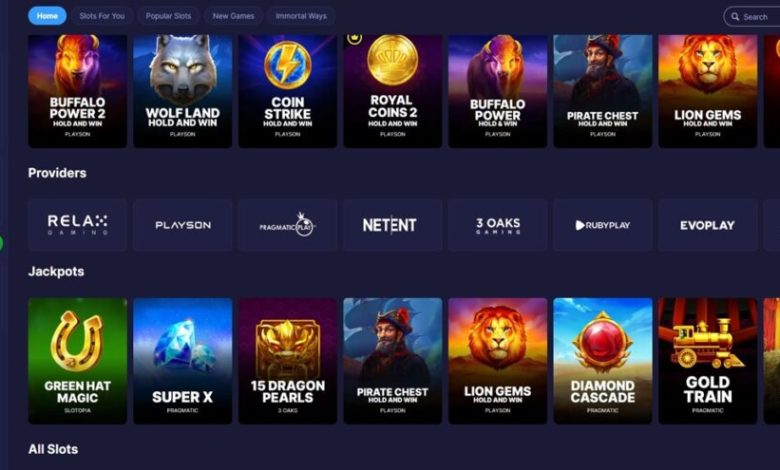The width and height of the screenshot is (780, 470).
Task: Open the Immortal Ways tab
Action: 301,16
